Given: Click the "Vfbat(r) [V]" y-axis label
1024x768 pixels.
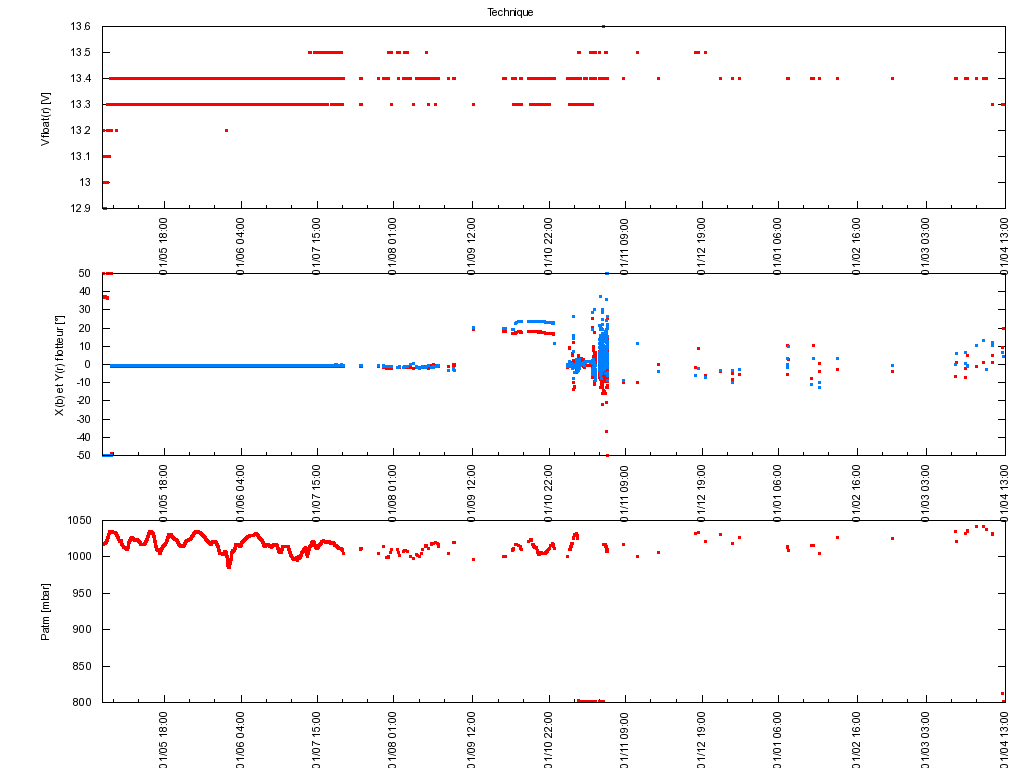Looking at the screenshot, I should pyautogui.click(x=45, y=118).
